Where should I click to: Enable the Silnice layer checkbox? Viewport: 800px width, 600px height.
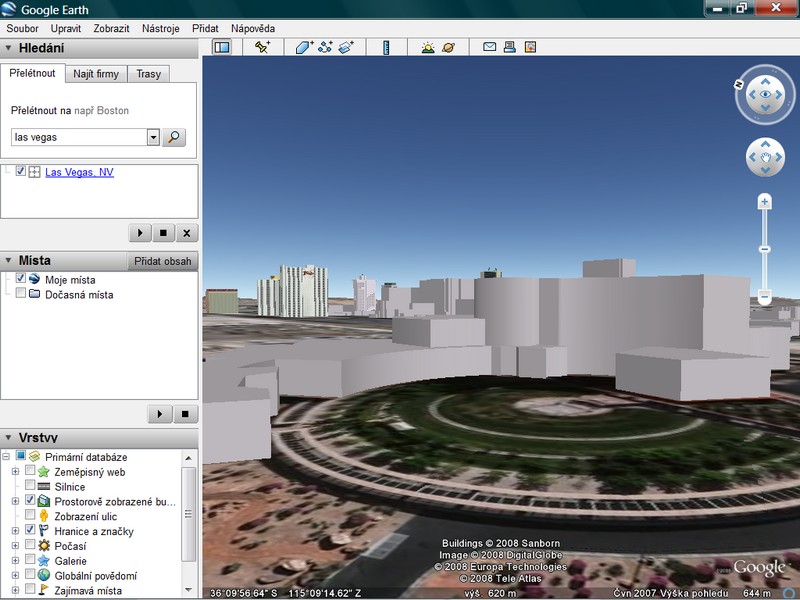(30, 485)
